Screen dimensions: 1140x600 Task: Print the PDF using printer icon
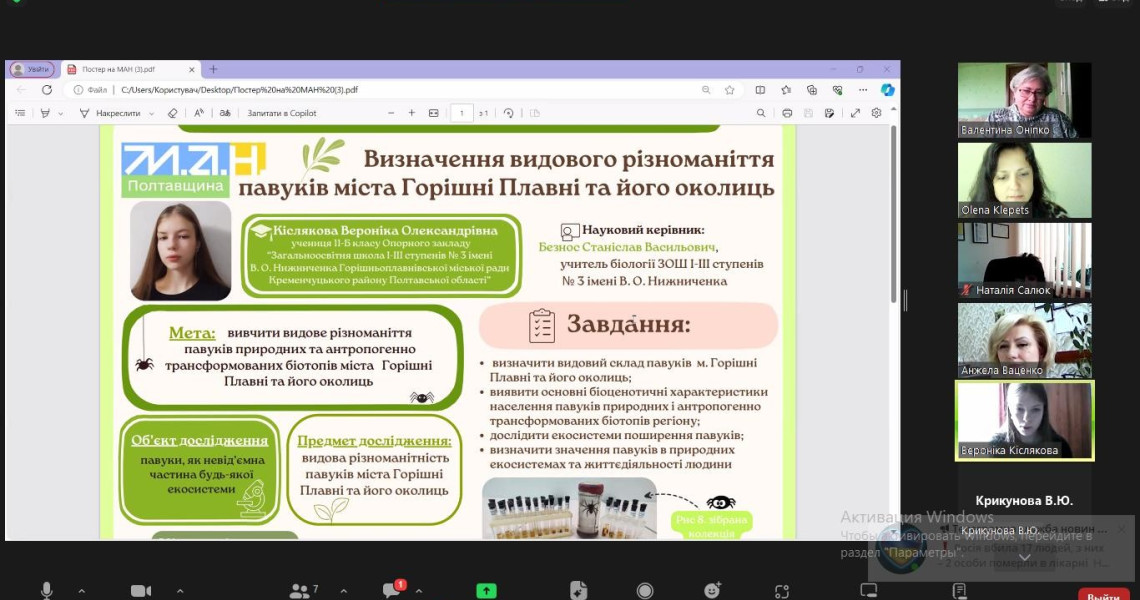coord(787,113)
